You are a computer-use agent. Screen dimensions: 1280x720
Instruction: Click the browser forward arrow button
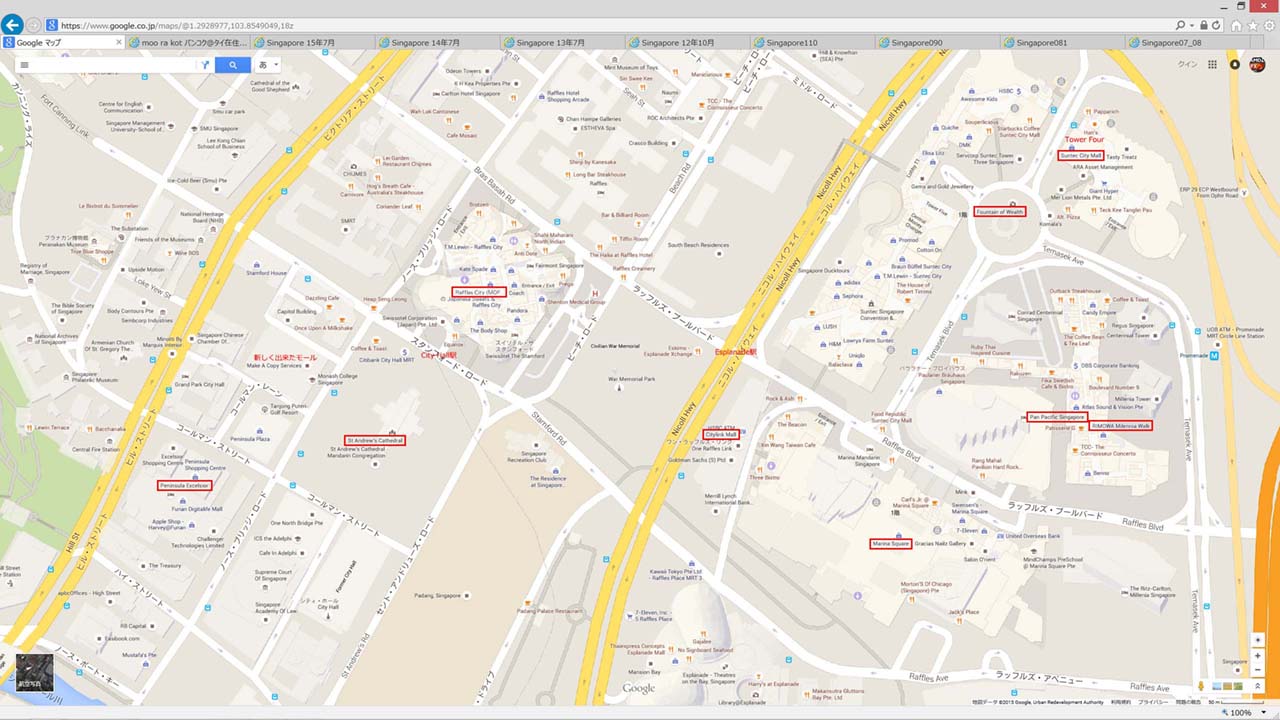click(x=34, y=24)
